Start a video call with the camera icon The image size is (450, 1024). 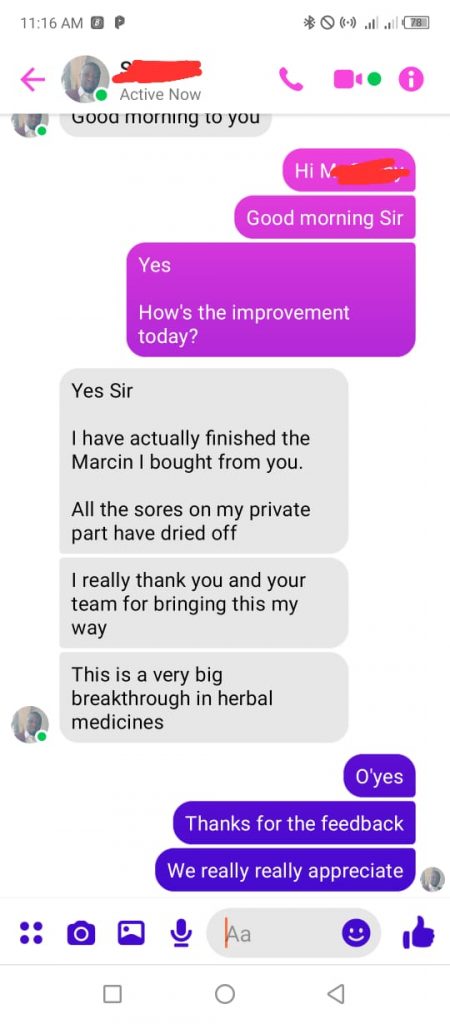(357, 79)
